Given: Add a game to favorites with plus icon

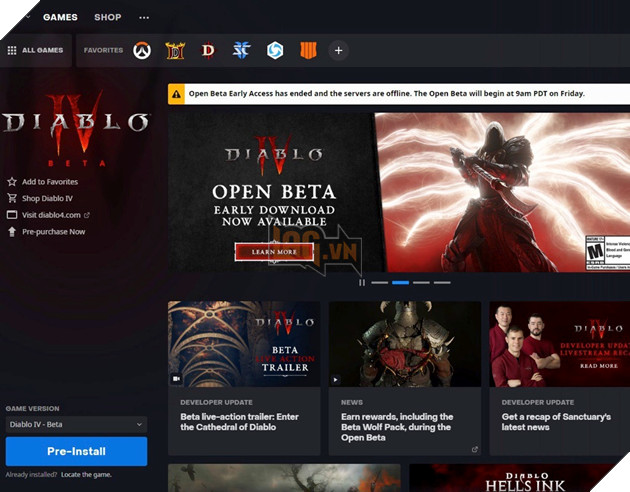Looking at the screenshot, I should (x=339, y=51).
